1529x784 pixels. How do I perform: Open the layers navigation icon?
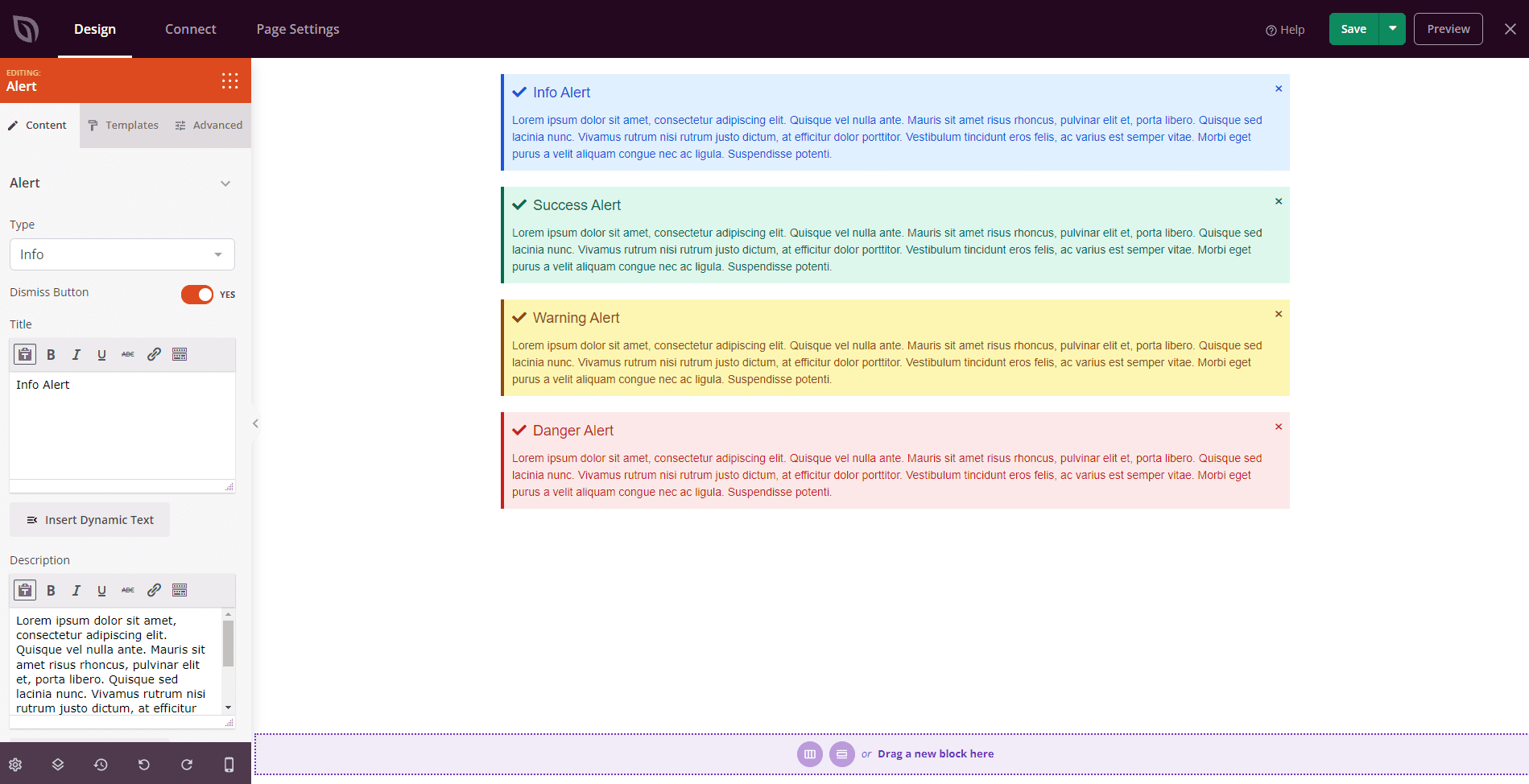tap(58, 765)
